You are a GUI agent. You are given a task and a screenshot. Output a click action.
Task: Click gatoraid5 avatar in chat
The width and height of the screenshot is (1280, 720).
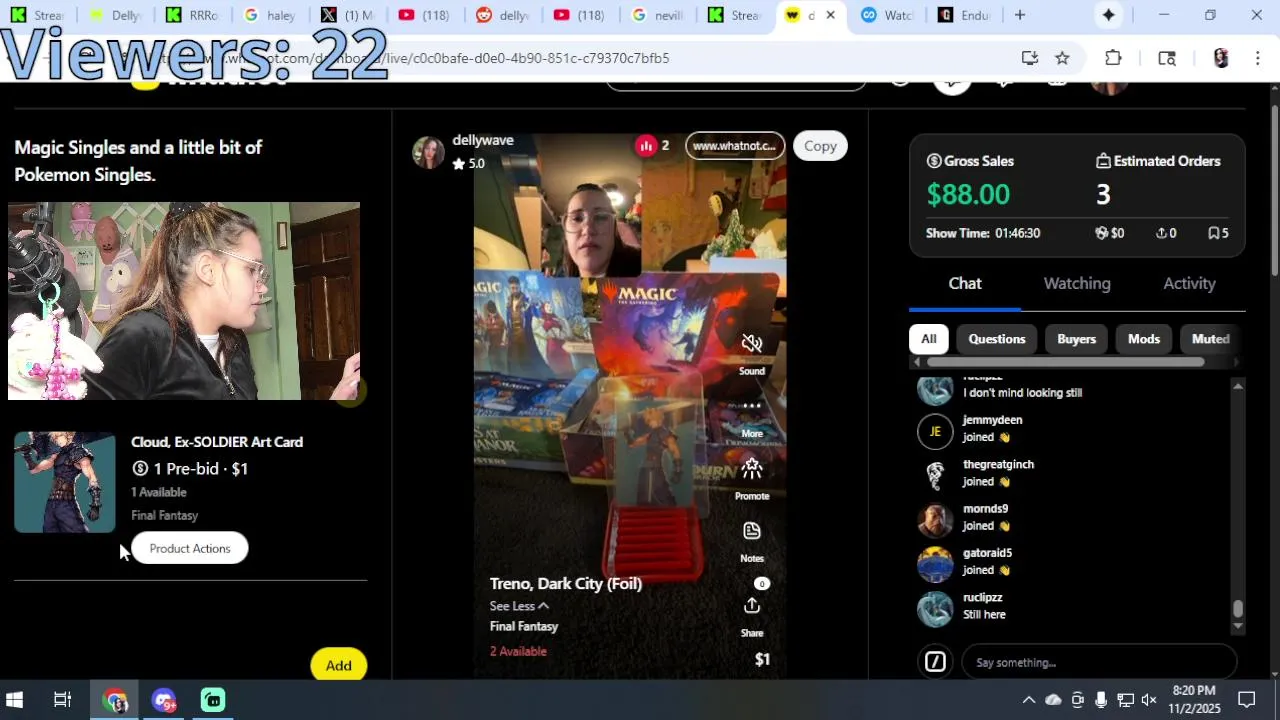click(x=935, y=564)
